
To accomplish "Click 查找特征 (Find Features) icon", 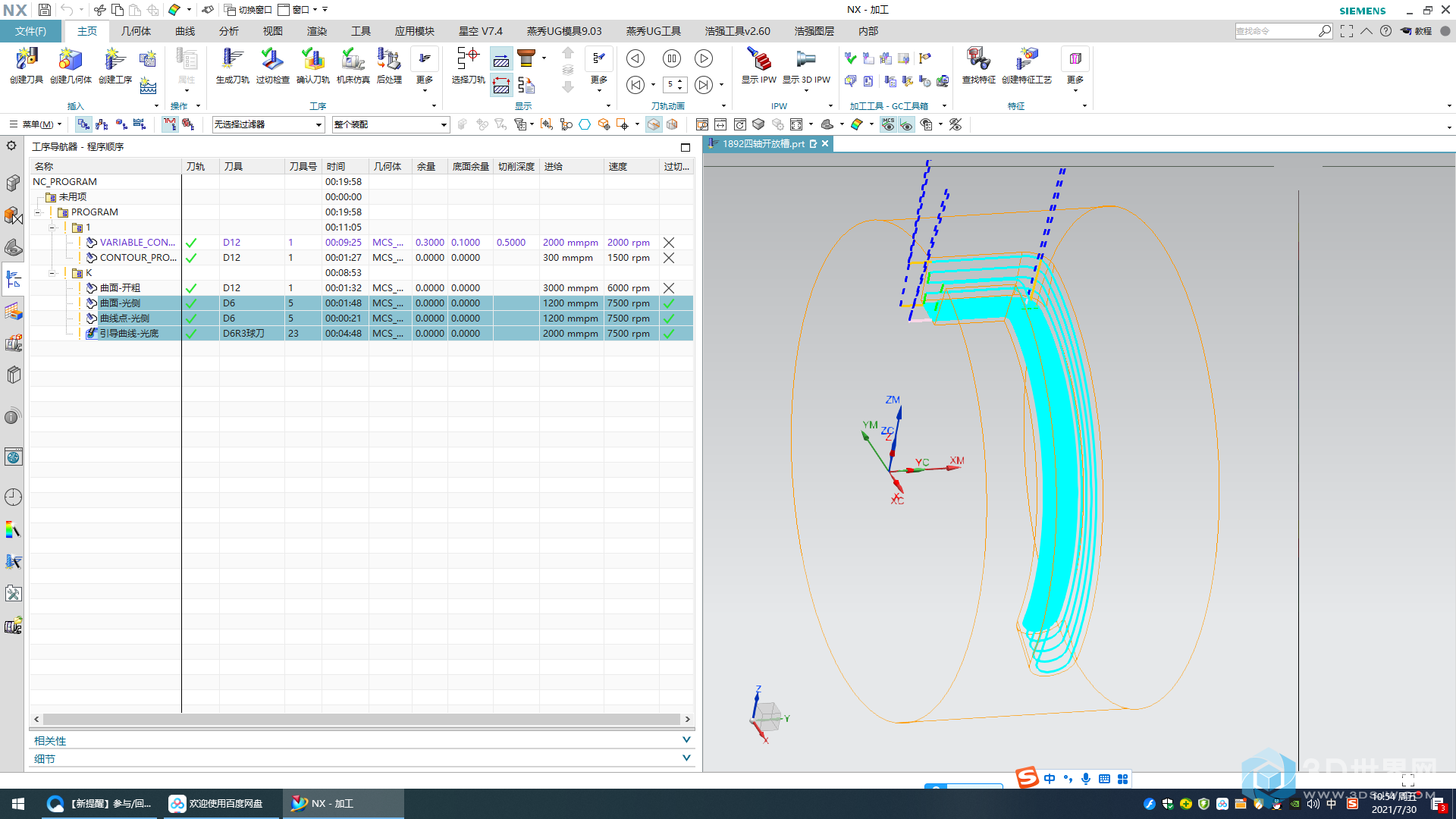I will (x=978, y=65).
